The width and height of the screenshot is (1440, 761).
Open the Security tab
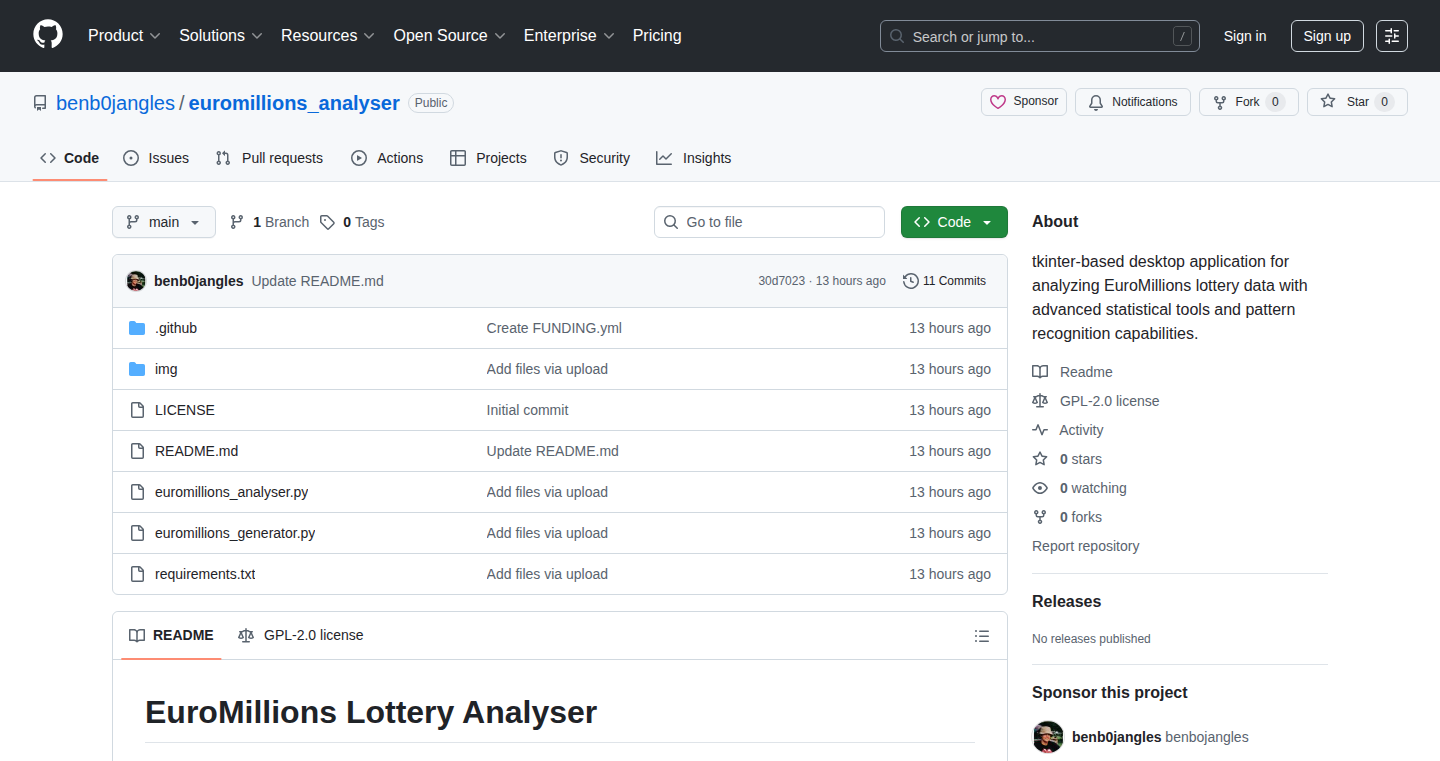click(x=591, y=158)
